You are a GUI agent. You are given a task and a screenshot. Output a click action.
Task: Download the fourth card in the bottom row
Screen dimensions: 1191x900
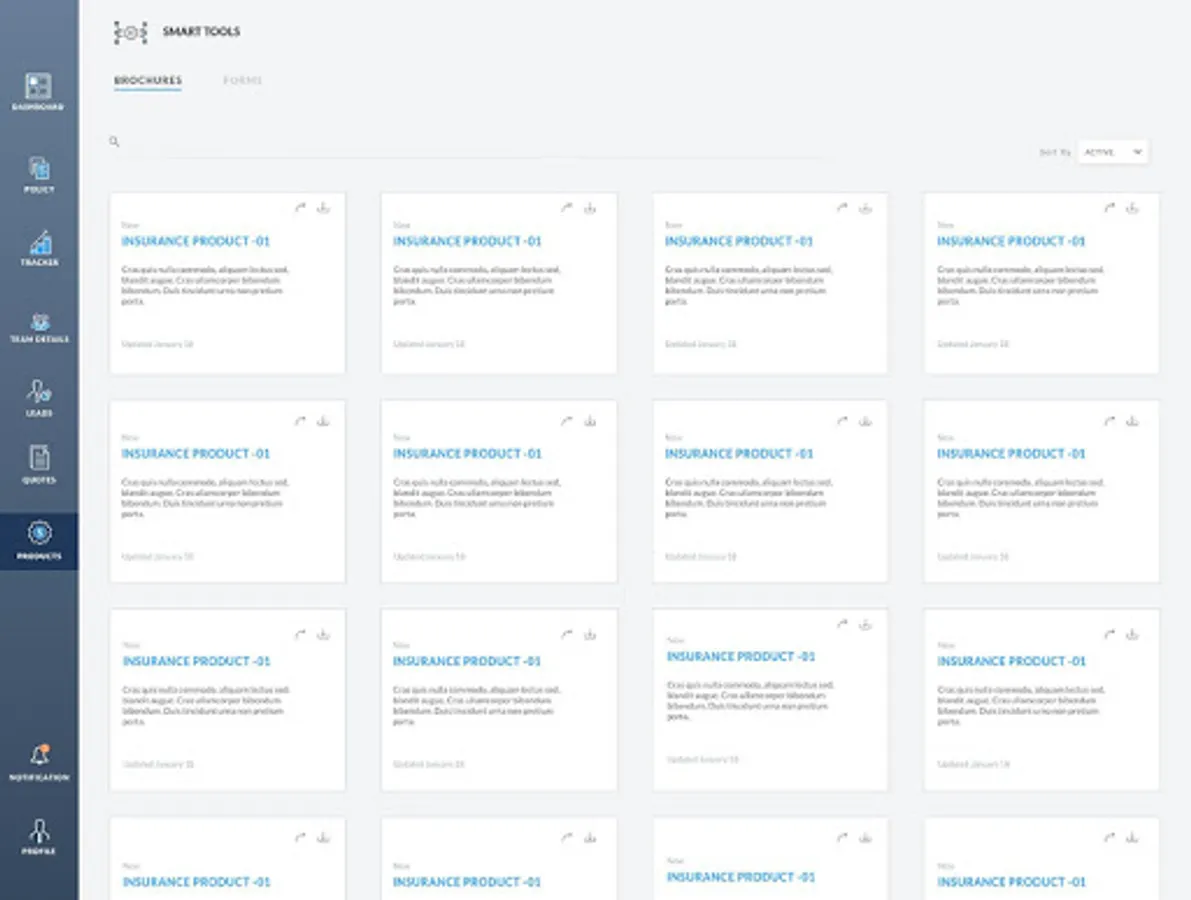coord(1133,838)
